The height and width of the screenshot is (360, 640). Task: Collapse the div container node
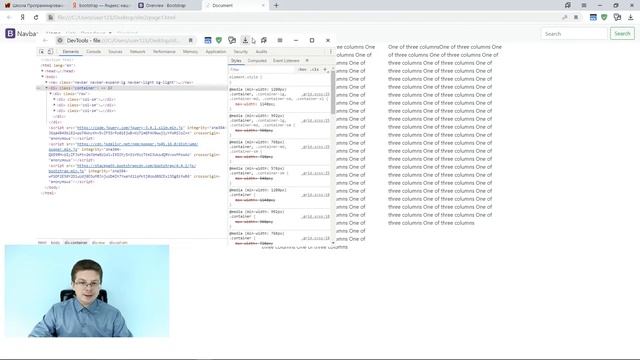[x=47, y=88]
